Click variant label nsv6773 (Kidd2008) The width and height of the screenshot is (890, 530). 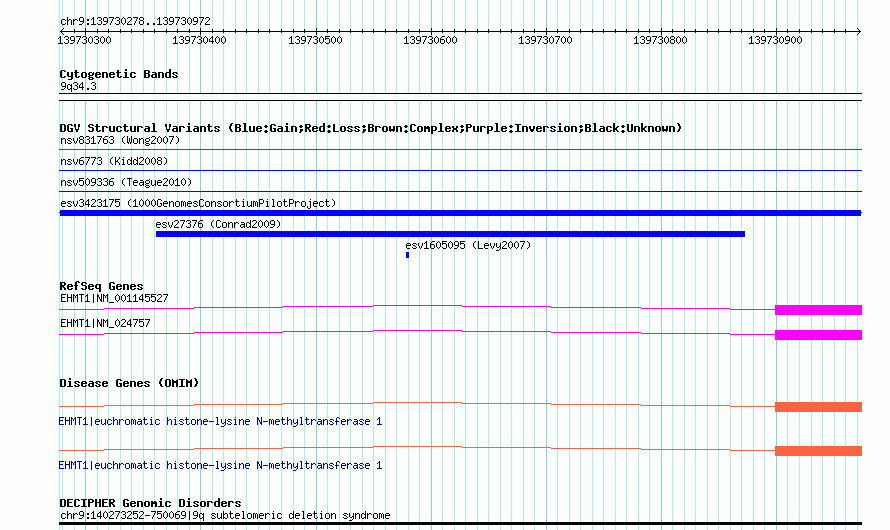click(x=114, y=161)
